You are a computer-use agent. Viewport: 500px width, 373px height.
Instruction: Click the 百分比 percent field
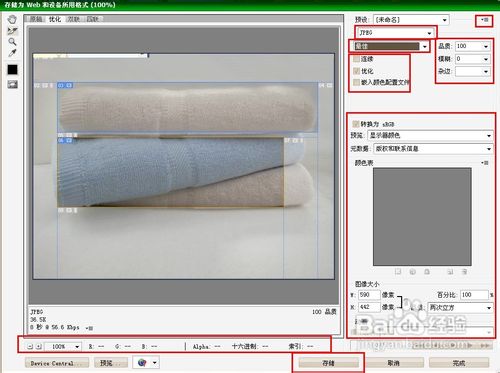point(474,295)
